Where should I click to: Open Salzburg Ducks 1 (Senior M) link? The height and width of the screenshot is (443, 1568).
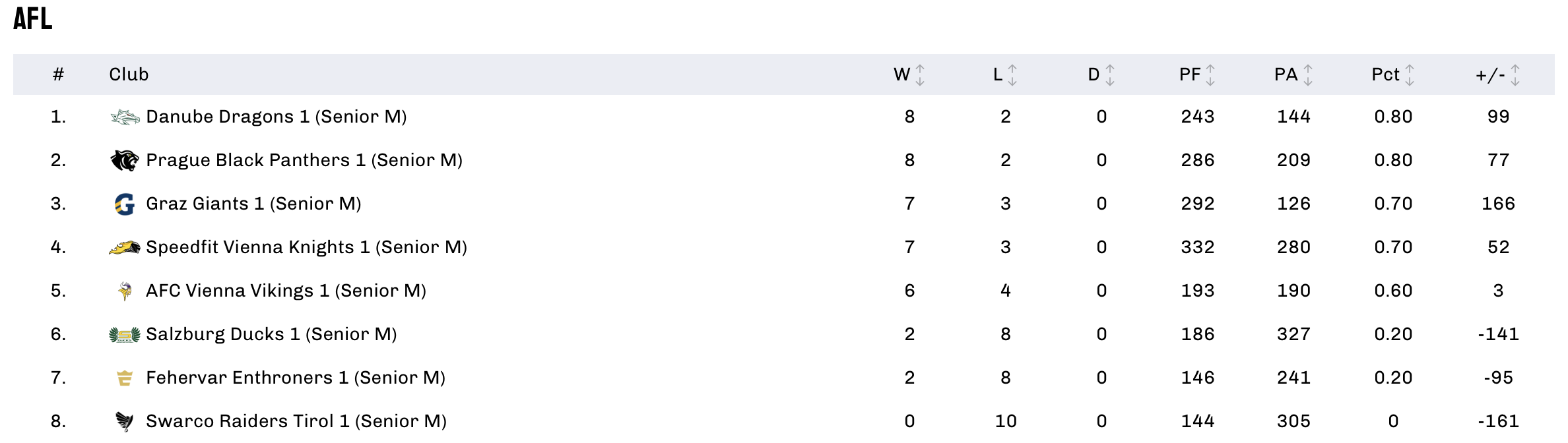(x=271, y=334)
